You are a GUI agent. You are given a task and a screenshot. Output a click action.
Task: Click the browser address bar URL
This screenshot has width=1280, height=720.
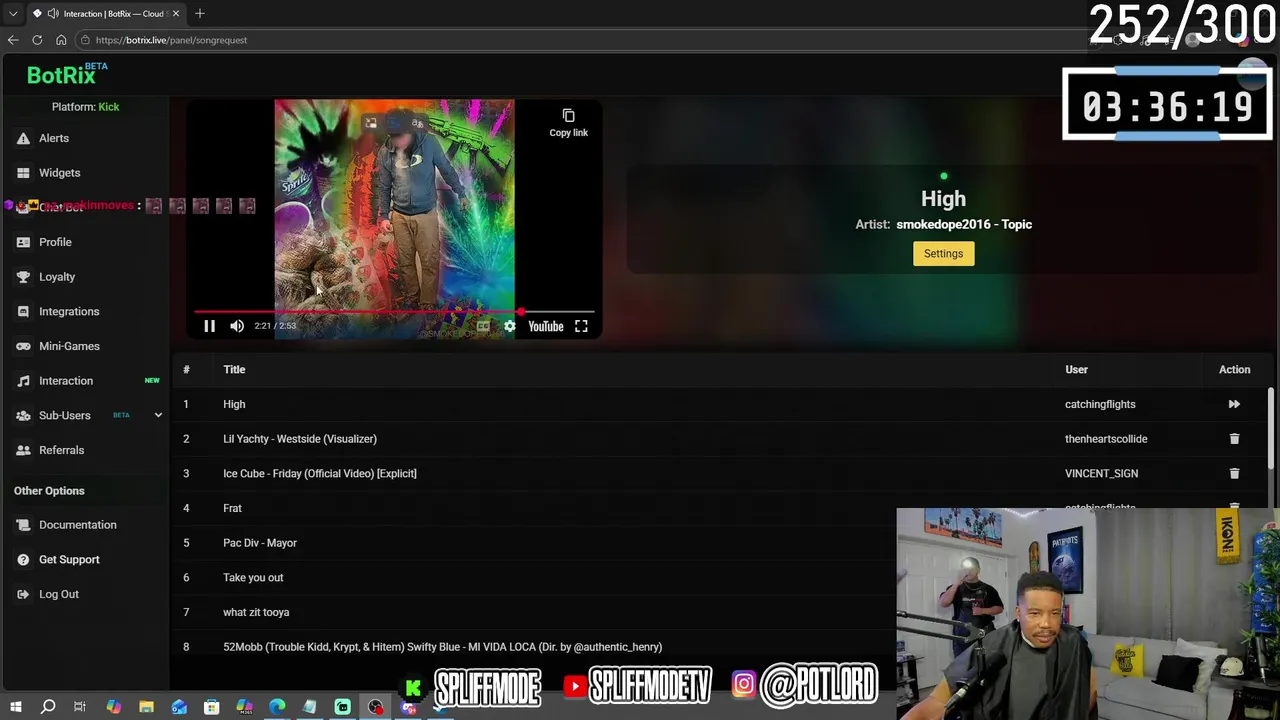(171, 40)
